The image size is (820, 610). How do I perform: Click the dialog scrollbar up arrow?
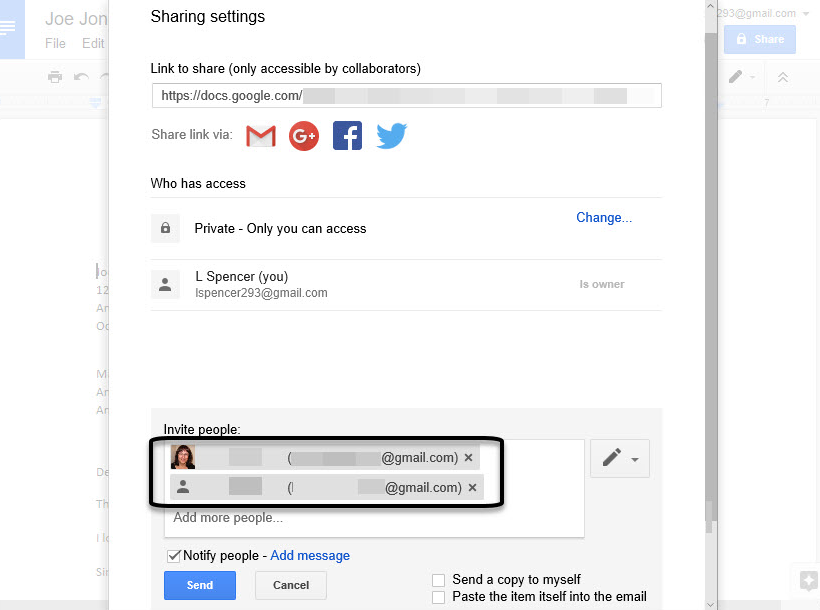(710, 6)
